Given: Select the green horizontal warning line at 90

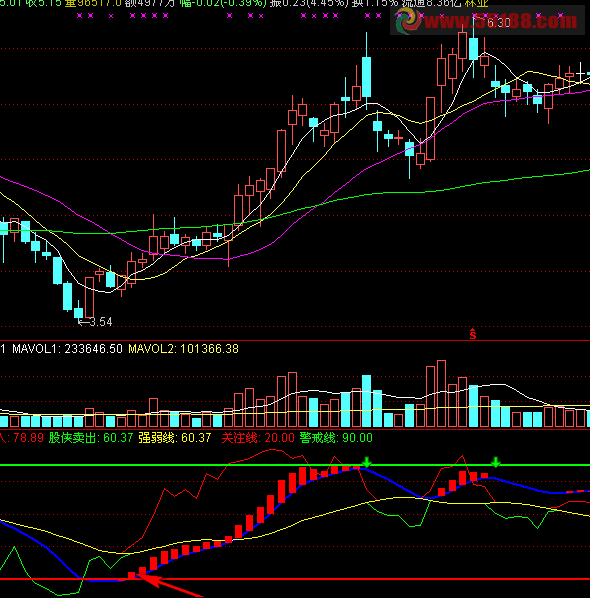Looking at the screenshot, I should (x=295, y=465).
